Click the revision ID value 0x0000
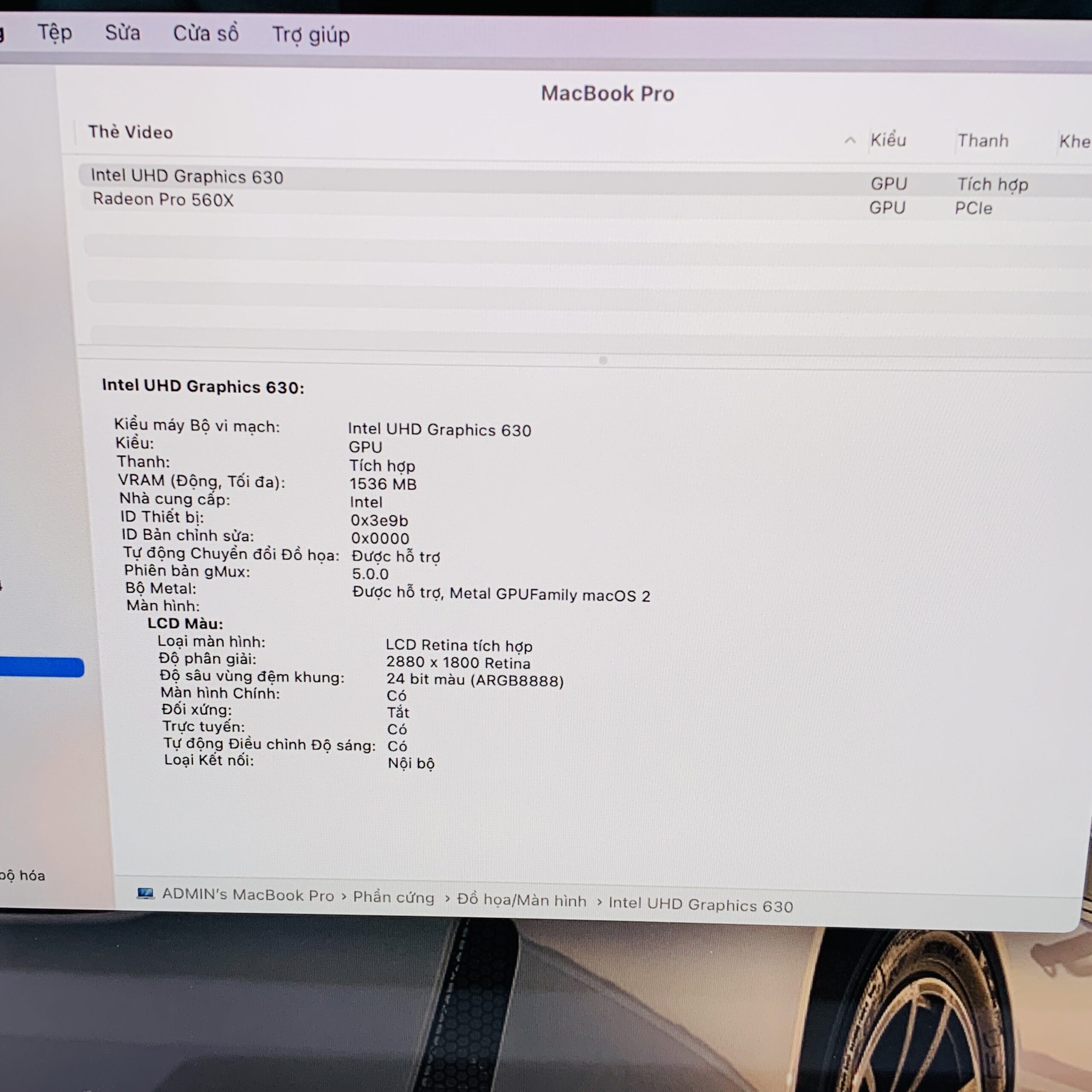Screen dimensions: 1092x1092 380,538
